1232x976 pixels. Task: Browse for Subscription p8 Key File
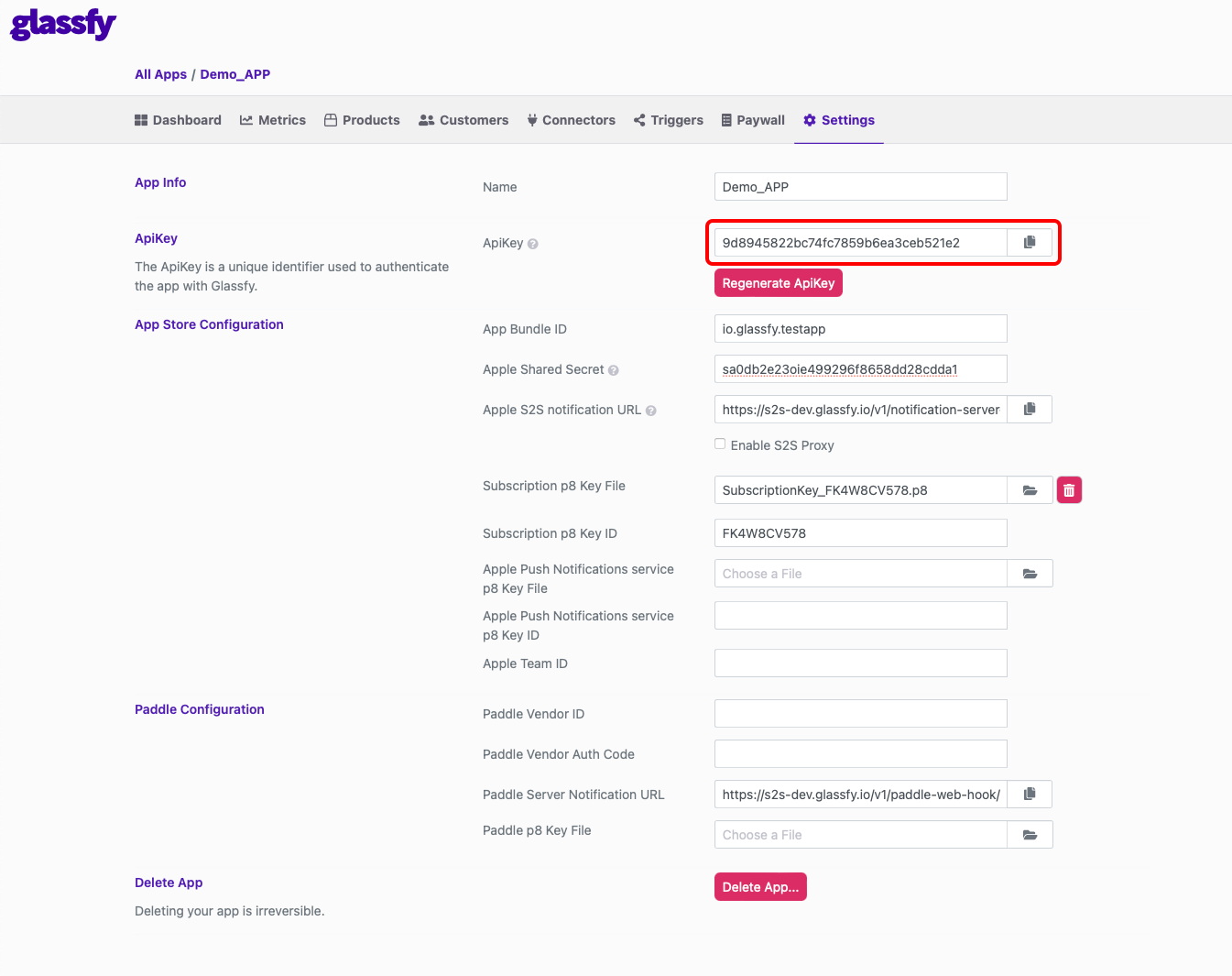tap(1030, 490)
